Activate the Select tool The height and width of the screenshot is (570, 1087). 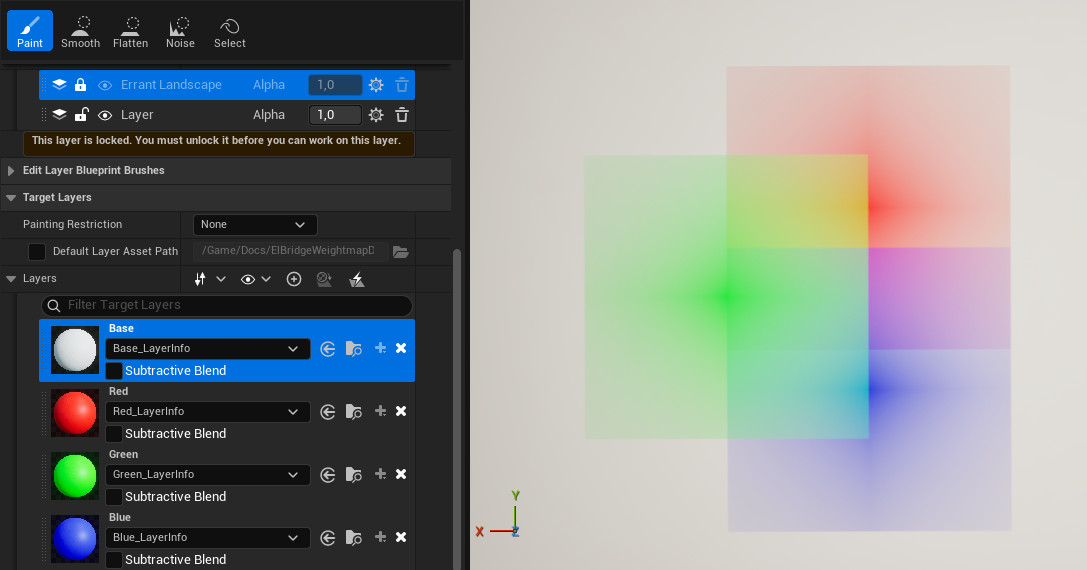[x=229, y=32]
